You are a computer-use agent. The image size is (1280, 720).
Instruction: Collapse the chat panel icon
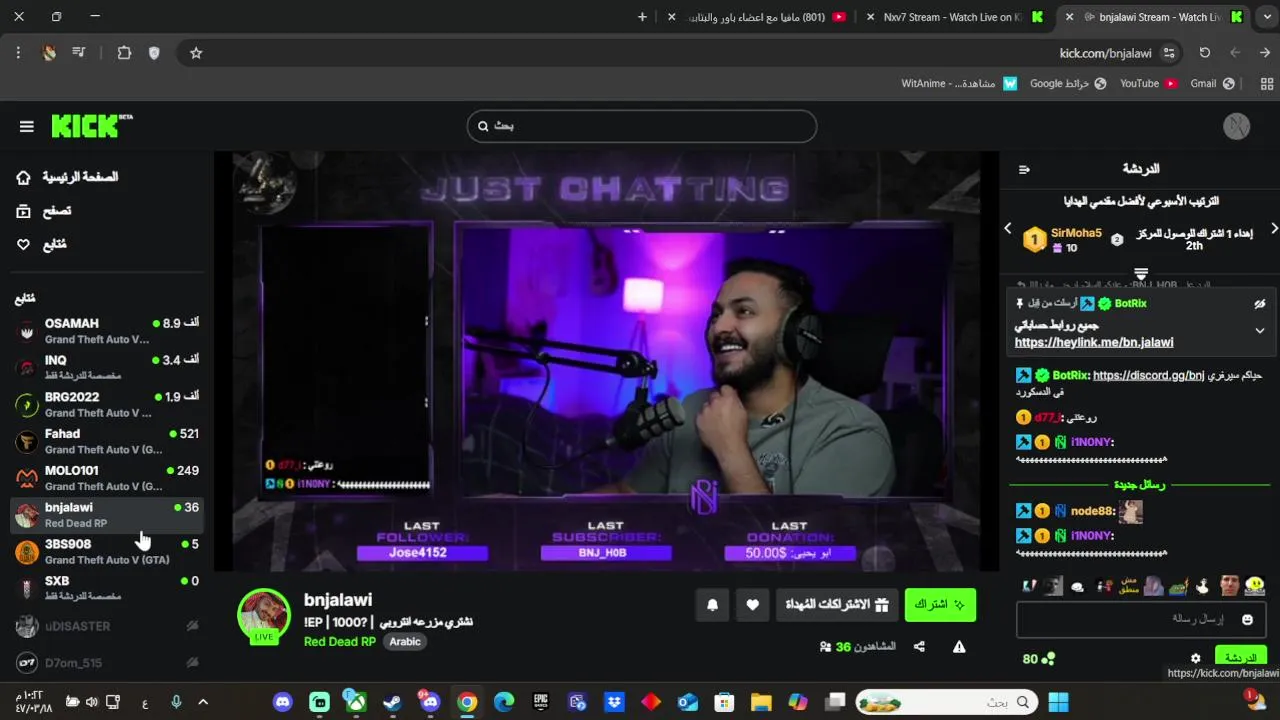[1024, 169]
